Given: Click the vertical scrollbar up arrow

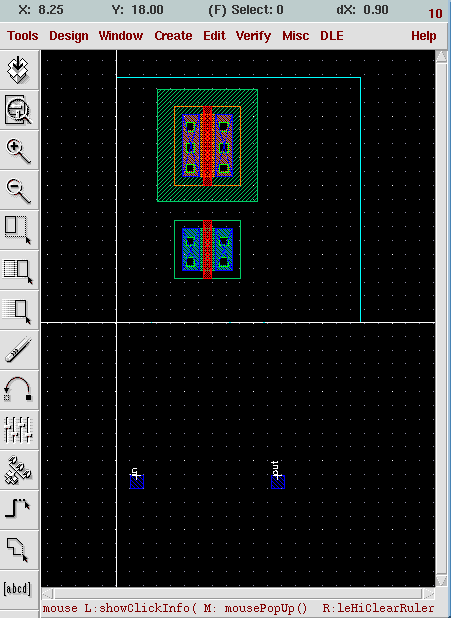Looking at the screenshot, I should click(x=441, y=56).
